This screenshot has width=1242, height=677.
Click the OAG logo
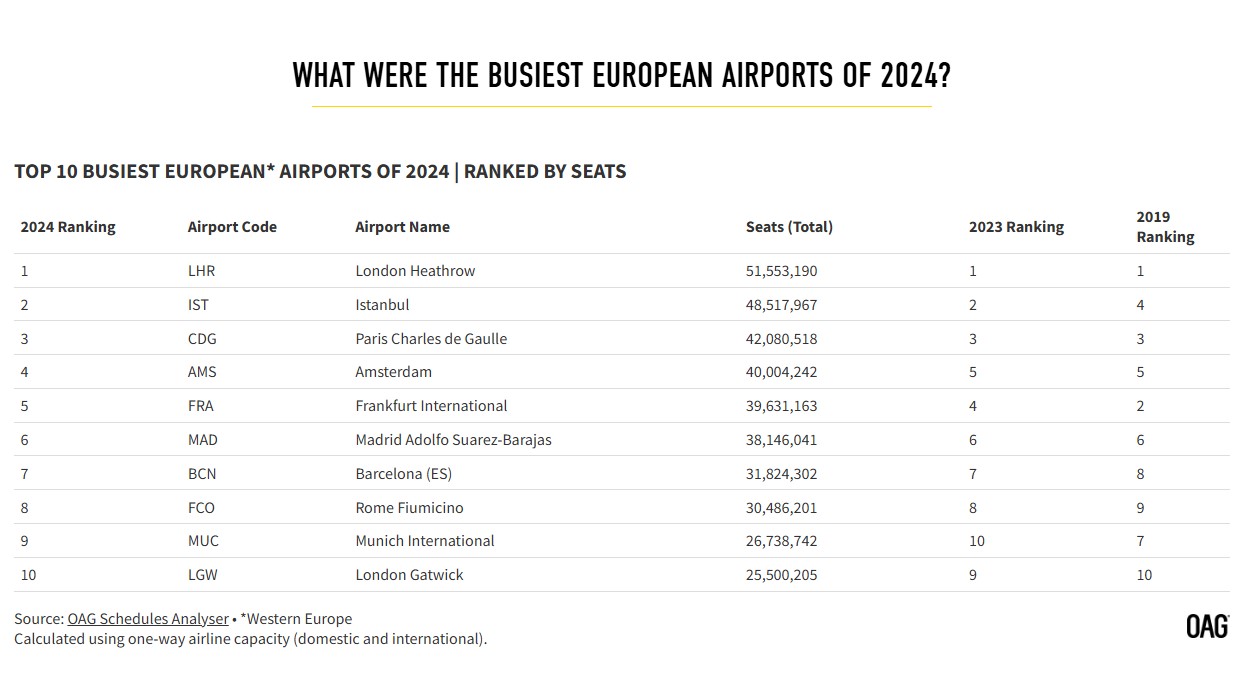[x=1207, y=627]
